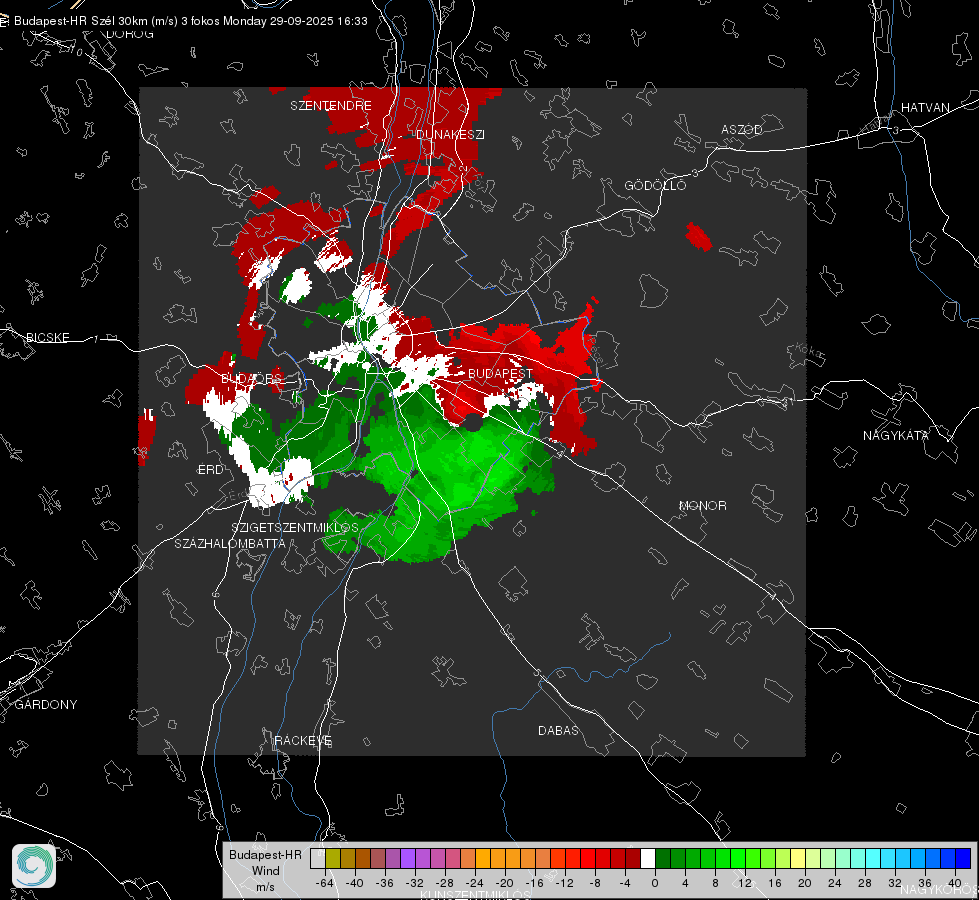Click the BICSKE map label
This screenshot has width=979, height=900.
(x=47, y=337)
